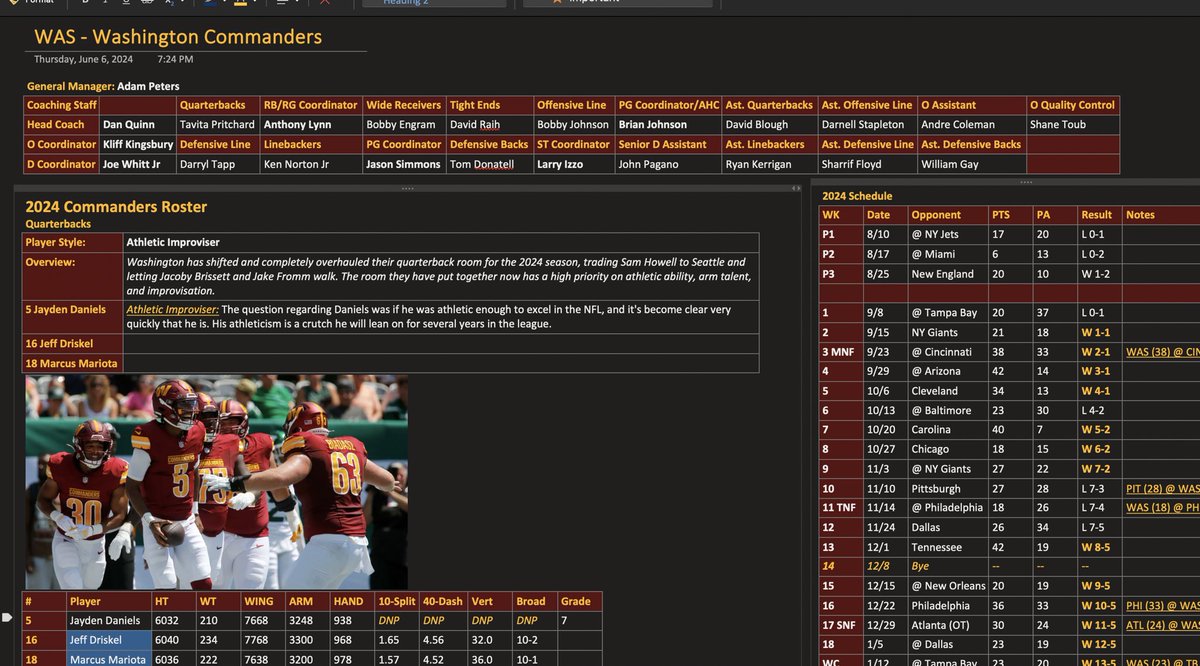Click the font color A icon

pyautogui.click(x=207, y=3)
